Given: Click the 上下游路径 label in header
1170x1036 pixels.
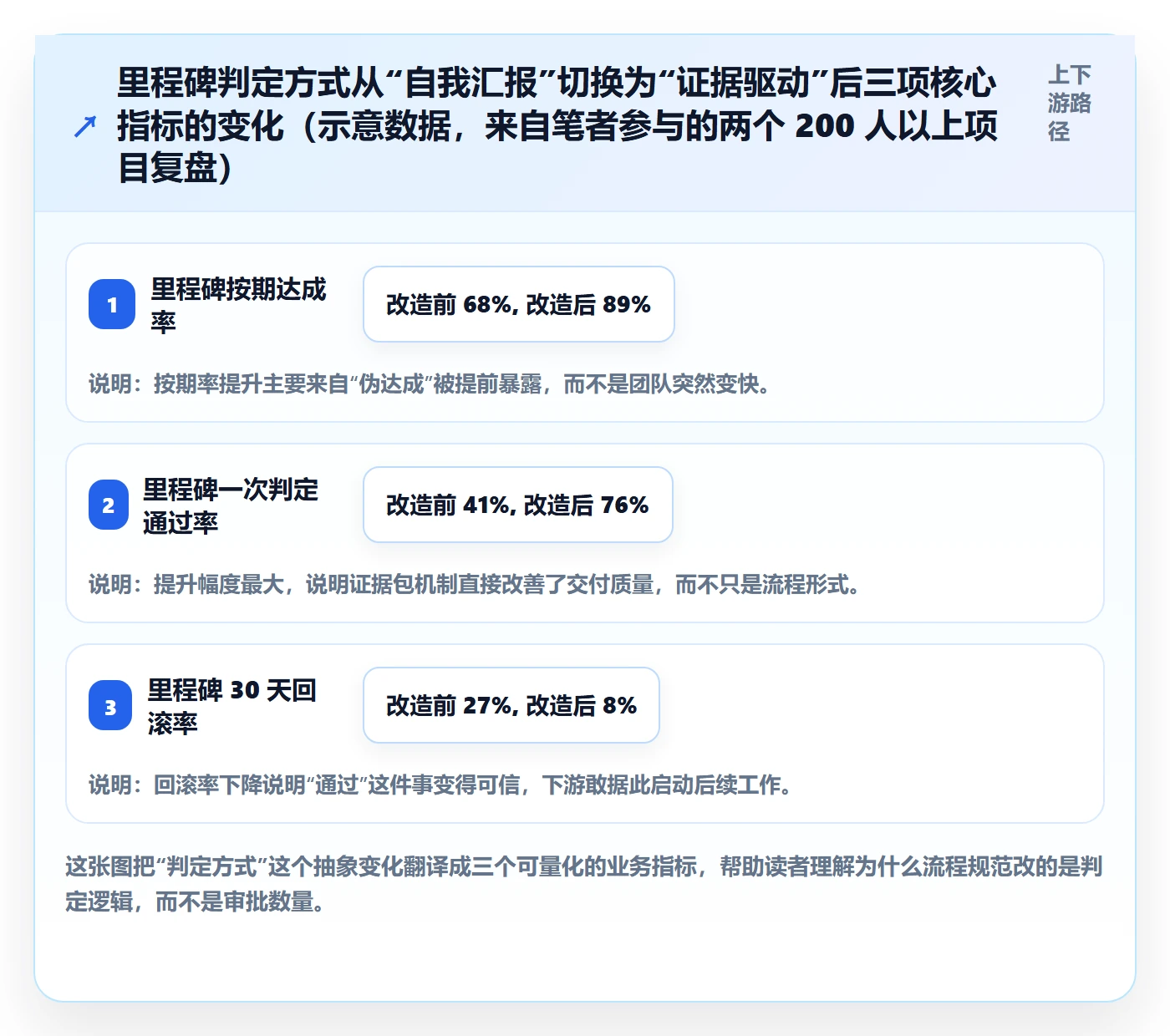Looking at the screenshot, I should click(x=1071, y=103).
